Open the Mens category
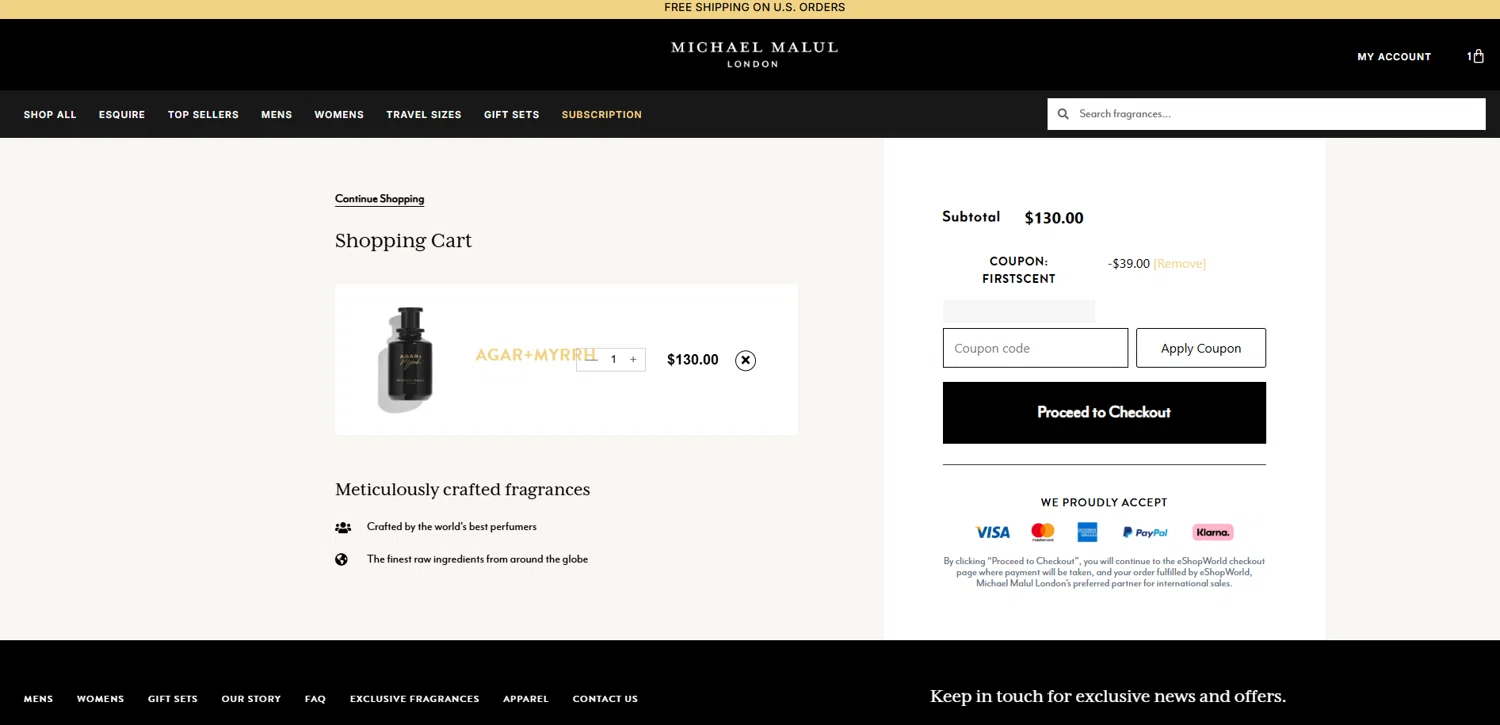The image size is (1500, 725). click(277, 115)
